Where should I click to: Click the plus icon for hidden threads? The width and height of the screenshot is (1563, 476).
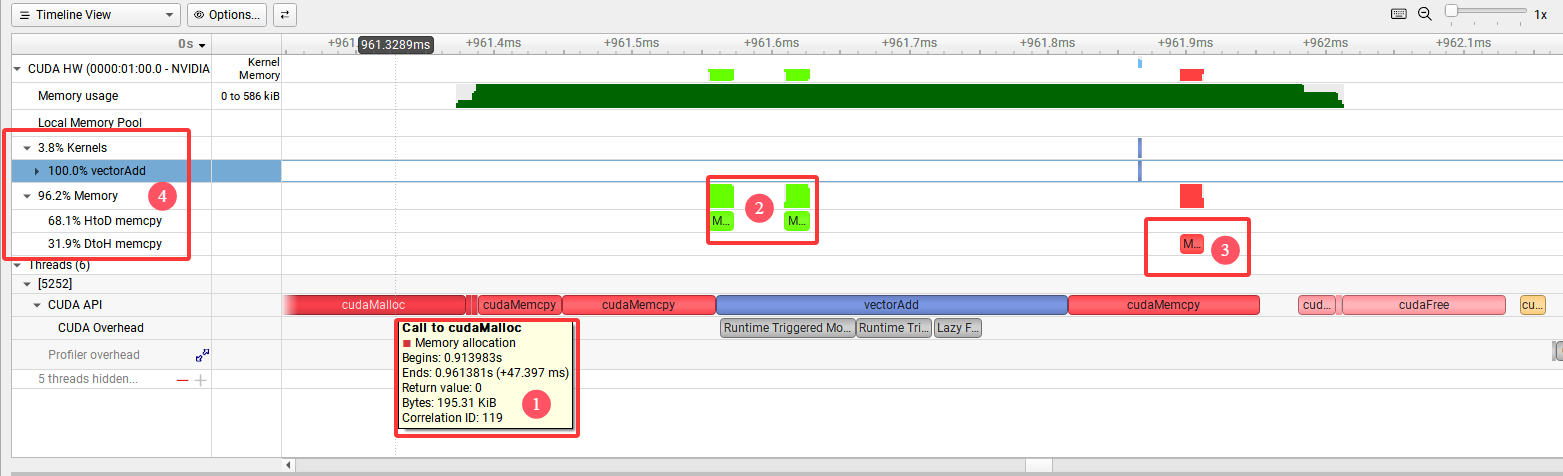[200, 380]
